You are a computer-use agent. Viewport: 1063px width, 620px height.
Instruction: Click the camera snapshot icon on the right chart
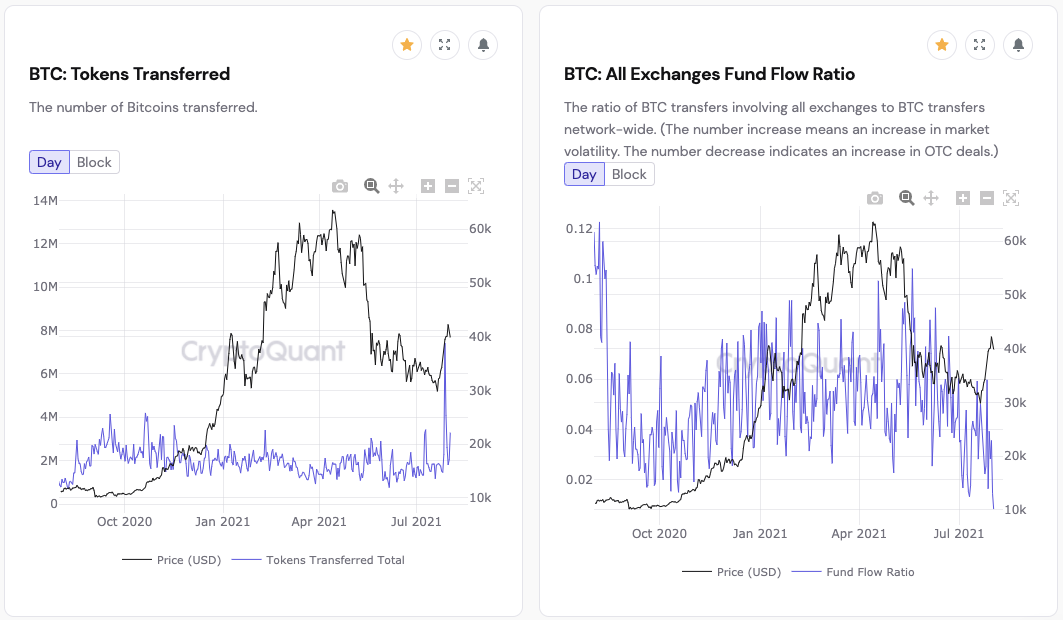(x=875, y=198)
